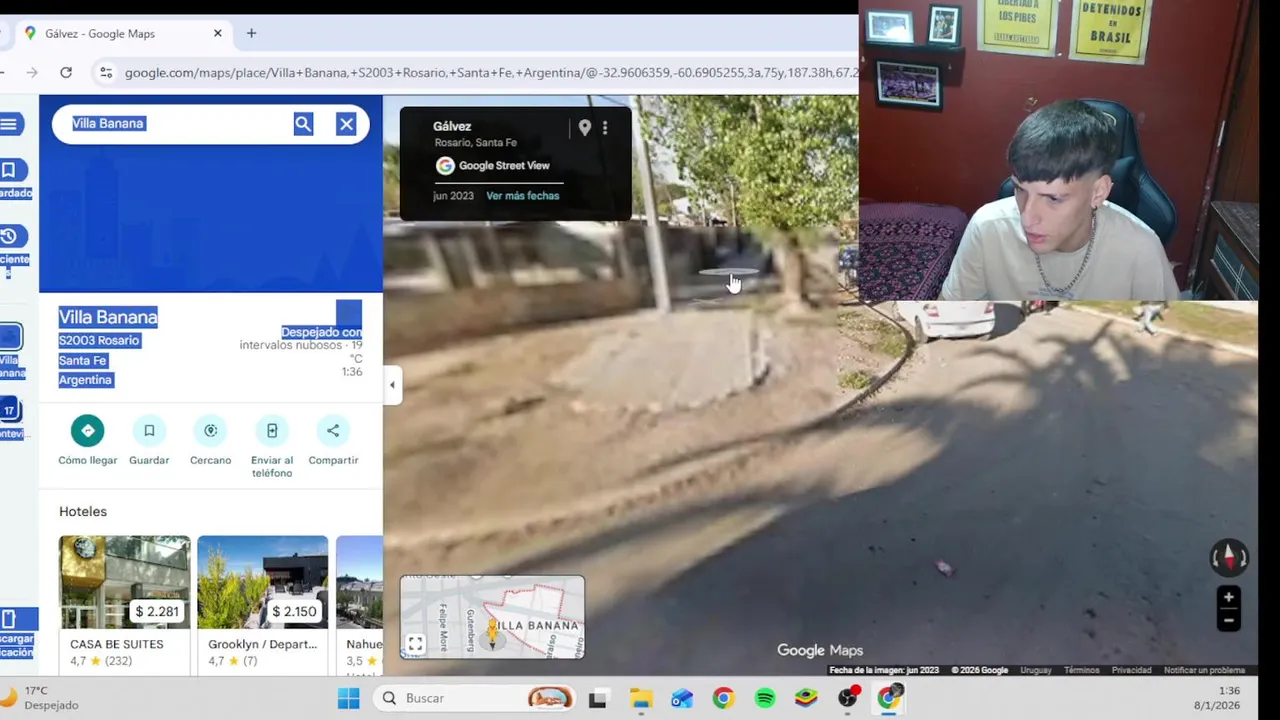Open the three-dot menu in Street View card
Screen dimensions: 1280x720
[x=605, y=128]
